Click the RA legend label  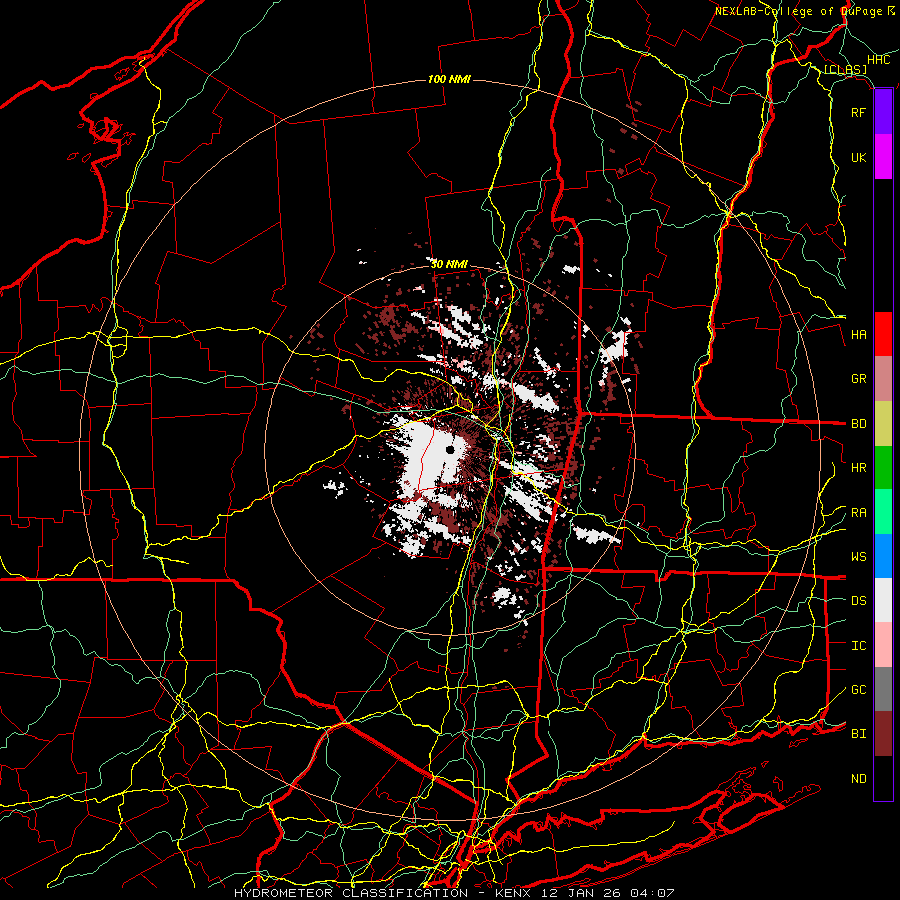pyautogui.click(x=859, y=513)
